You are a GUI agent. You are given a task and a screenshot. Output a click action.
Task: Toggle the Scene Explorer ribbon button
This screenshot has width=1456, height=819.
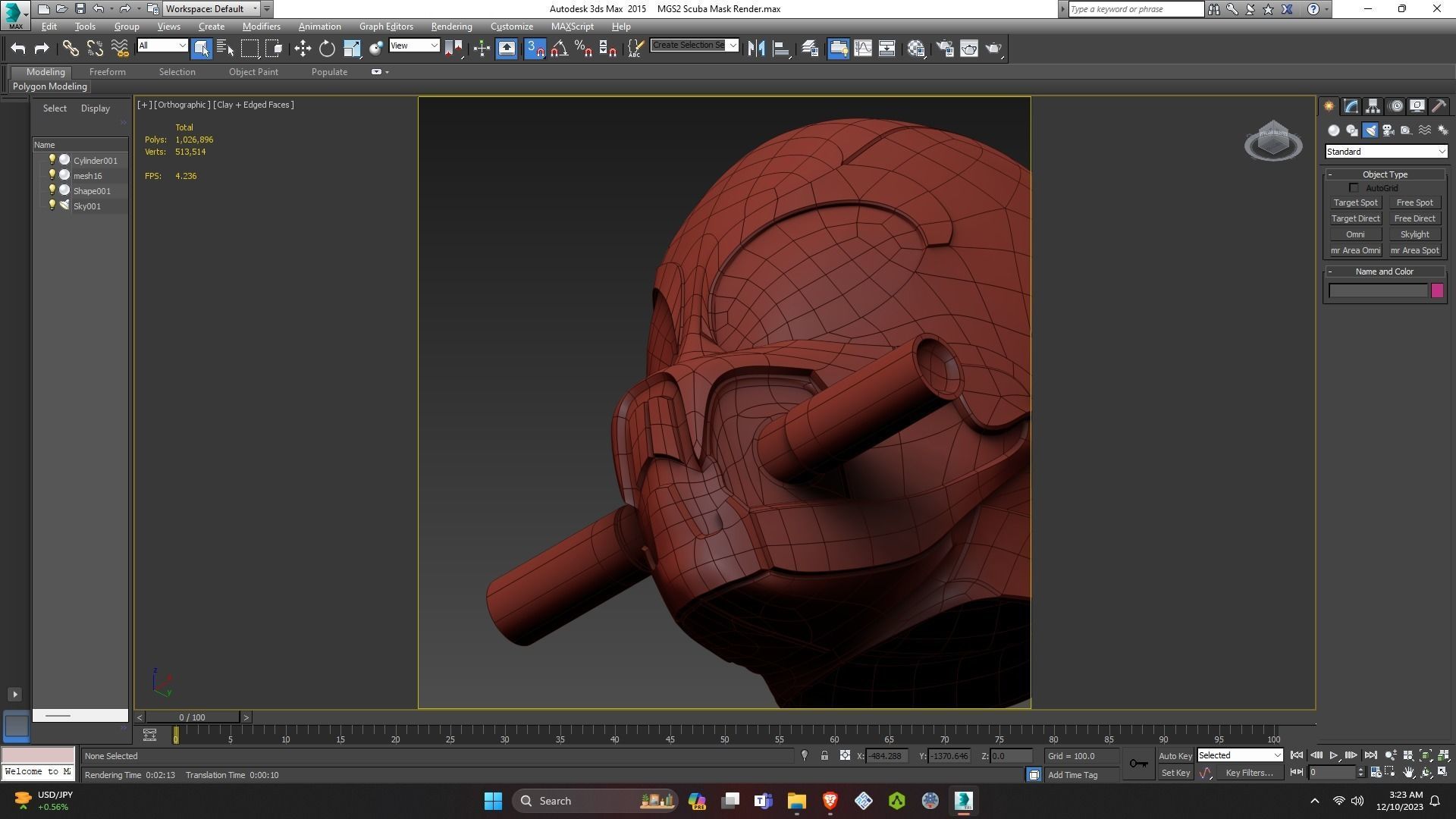(838, 49)
